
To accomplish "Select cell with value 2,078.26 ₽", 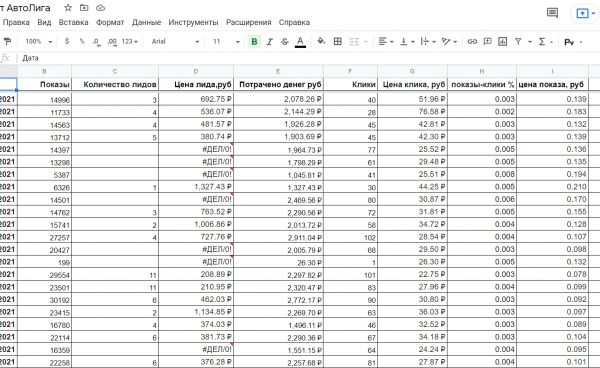I will point(279,99).
